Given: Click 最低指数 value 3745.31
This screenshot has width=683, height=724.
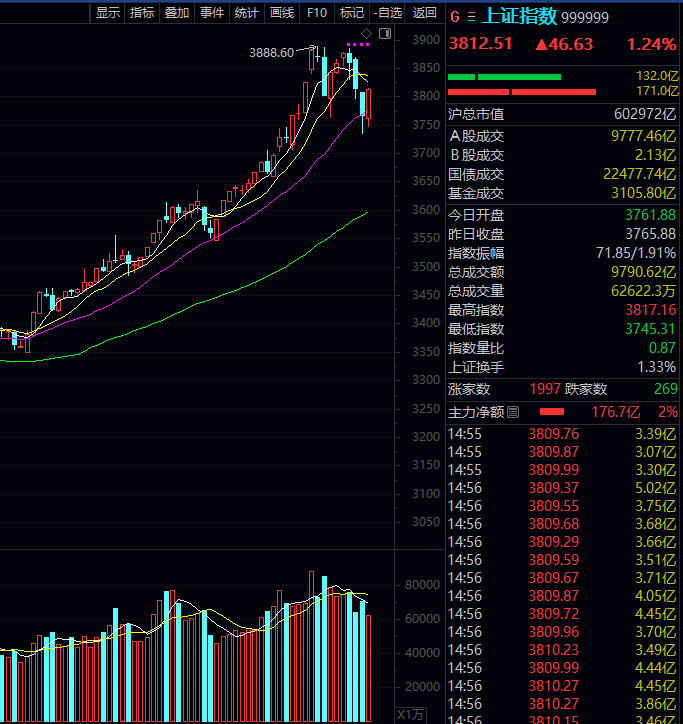Looking at the screenshot, I should 650,329.
